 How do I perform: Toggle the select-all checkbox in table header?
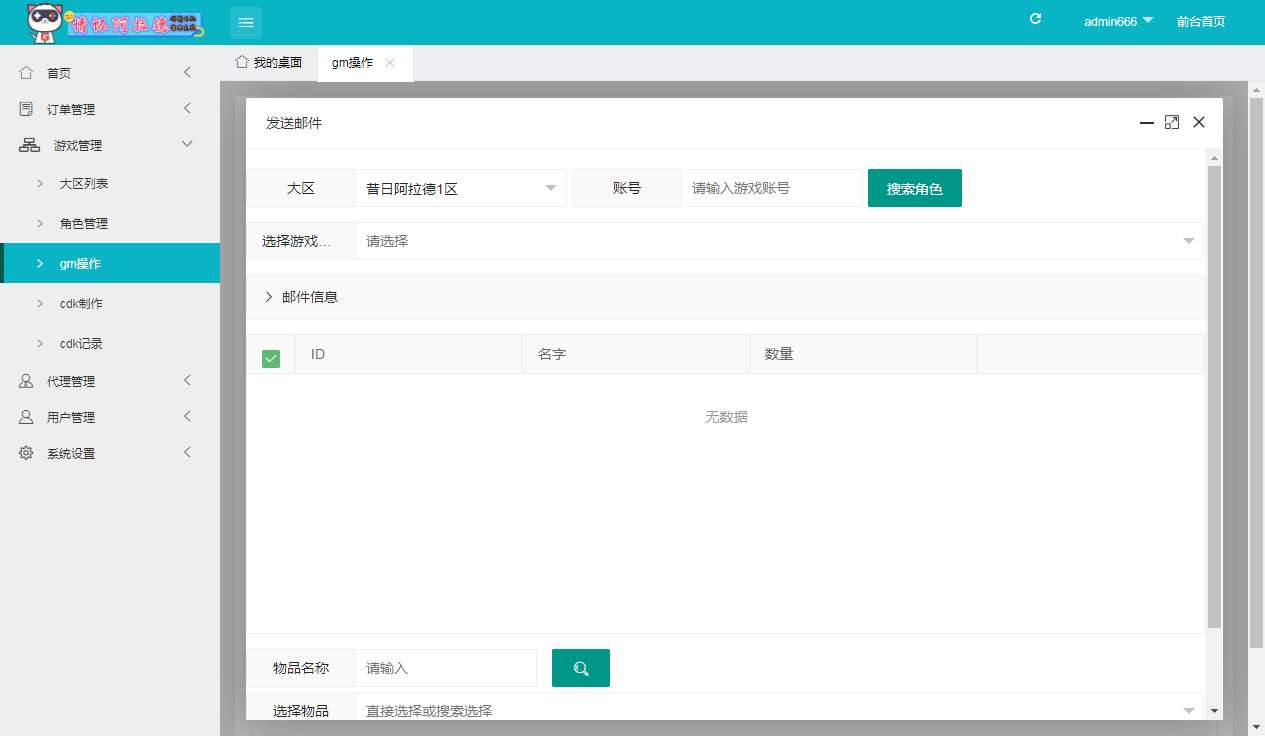271,358
